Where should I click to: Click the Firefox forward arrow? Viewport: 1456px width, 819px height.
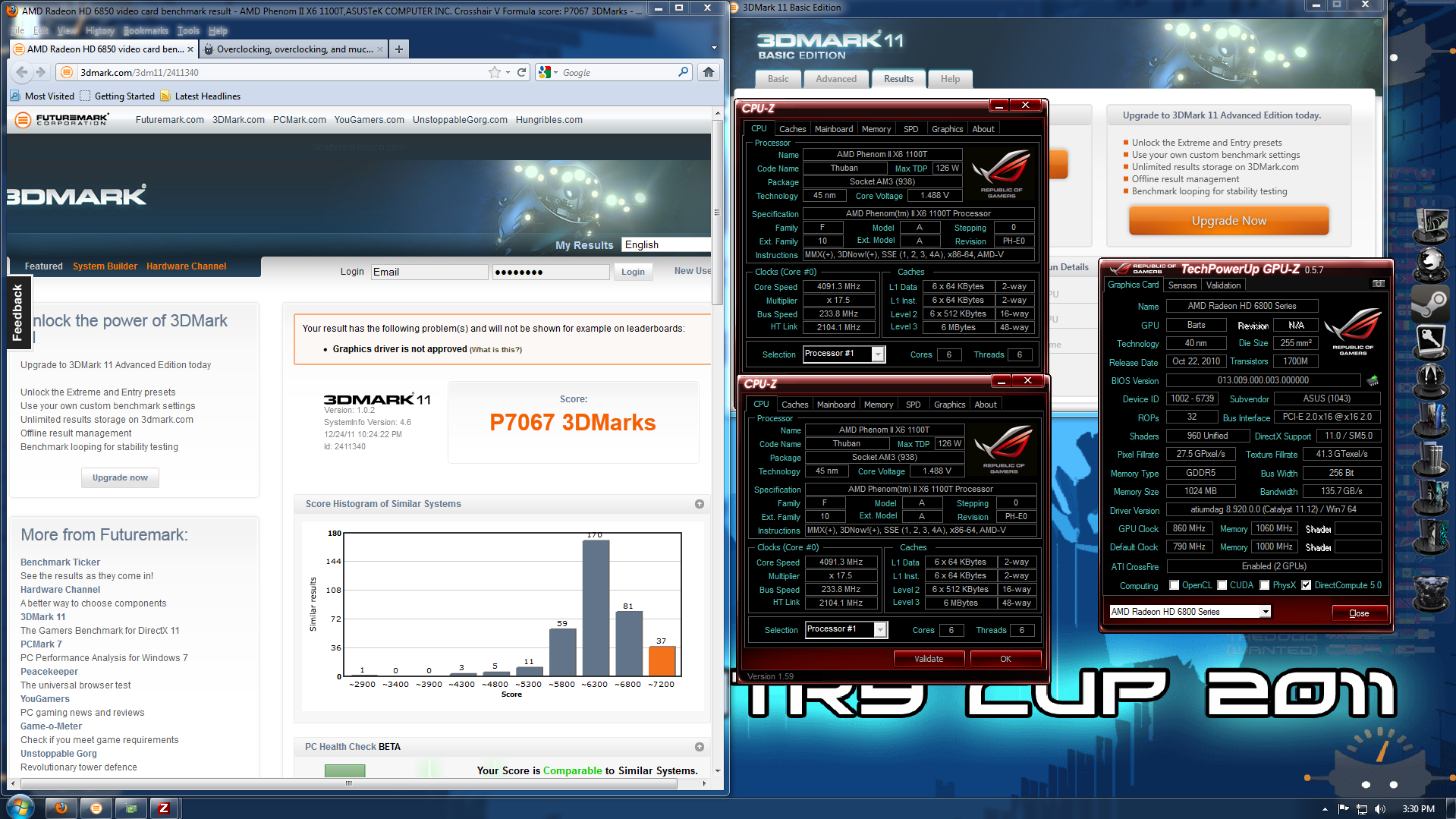tap(41, 72)
